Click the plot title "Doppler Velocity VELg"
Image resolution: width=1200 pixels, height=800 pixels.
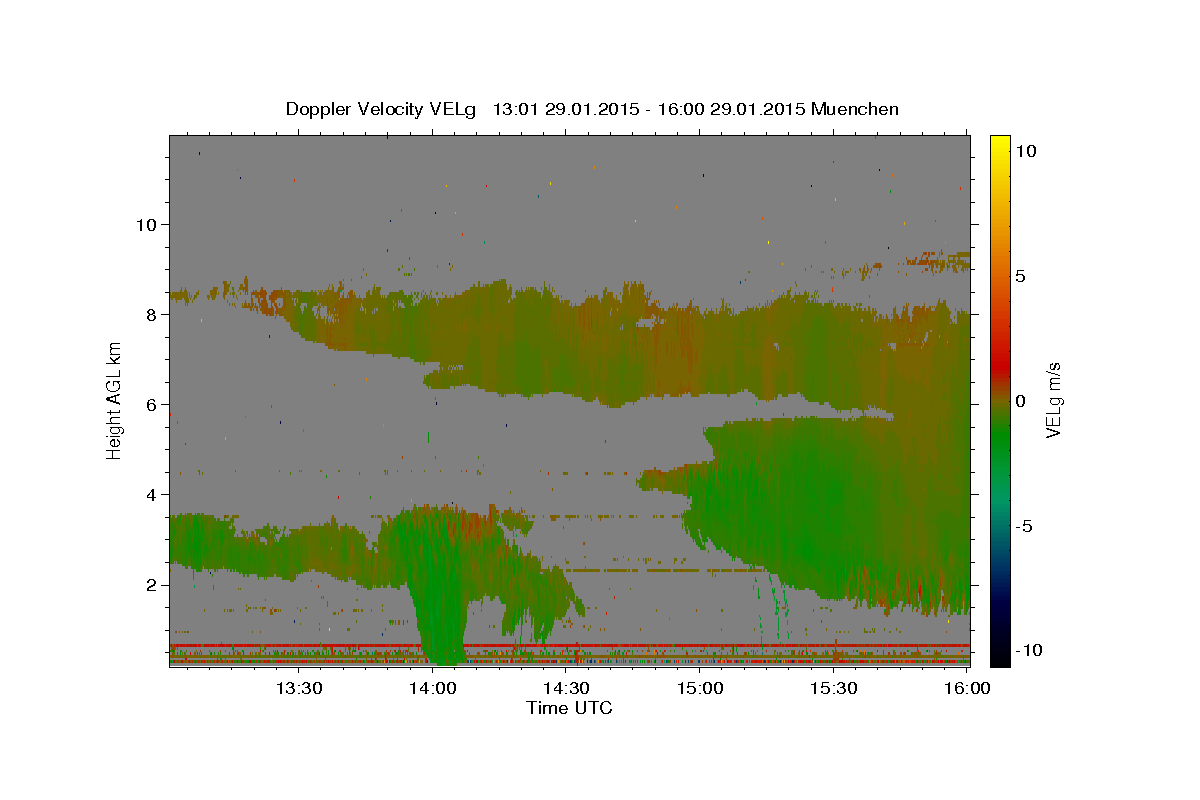pos(383,109)
